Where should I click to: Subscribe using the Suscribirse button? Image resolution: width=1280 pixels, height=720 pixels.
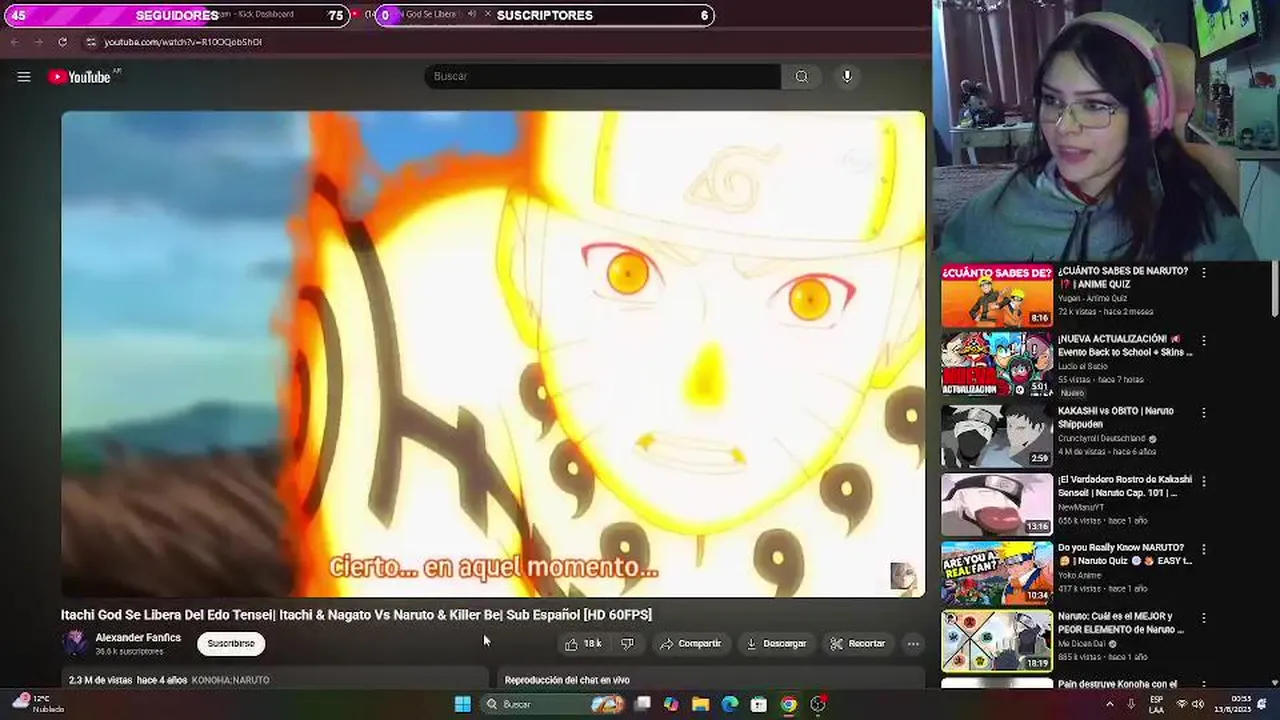[231, 643]
